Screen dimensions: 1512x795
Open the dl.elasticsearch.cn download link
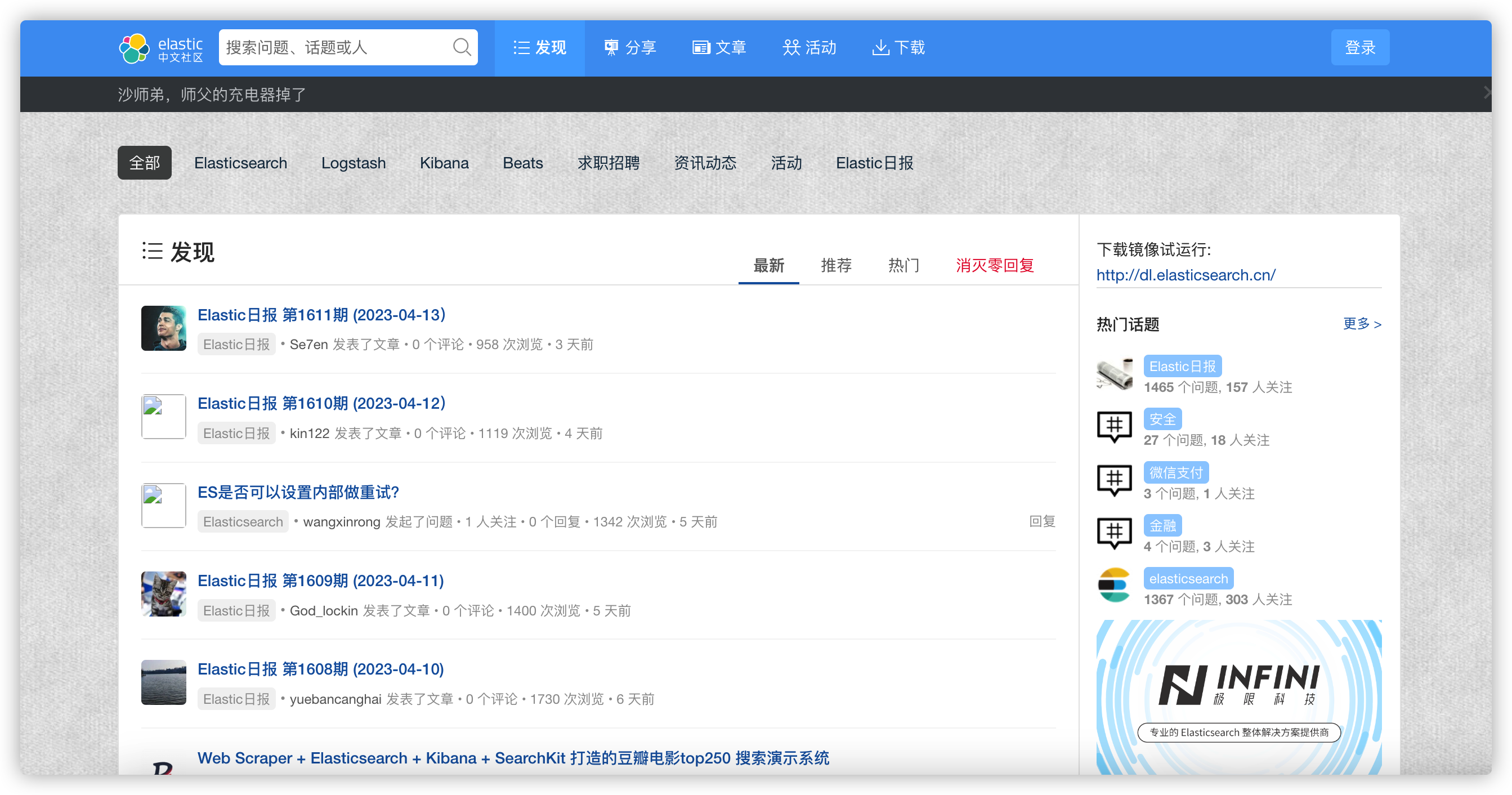coord(1186,275)
